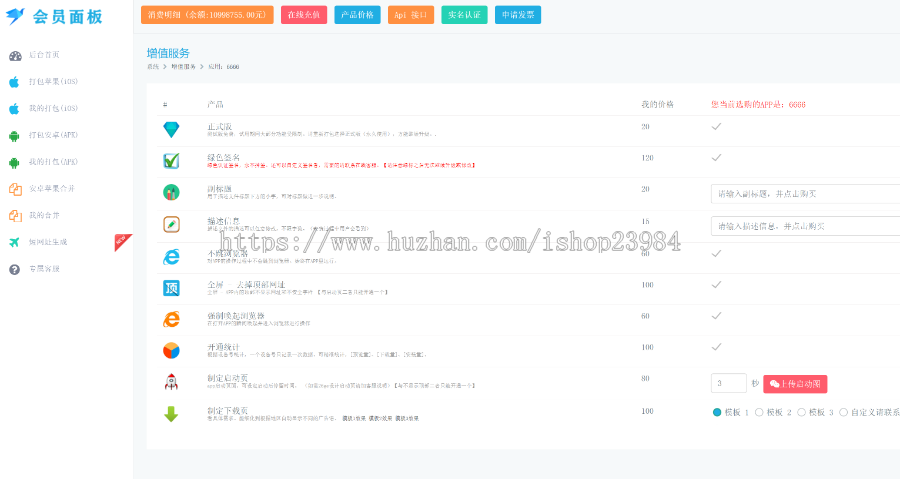This screenshot has height=479, width=900.
Task: Click Android icon beside 我的打包(APK)
Action: coord(14,163)
